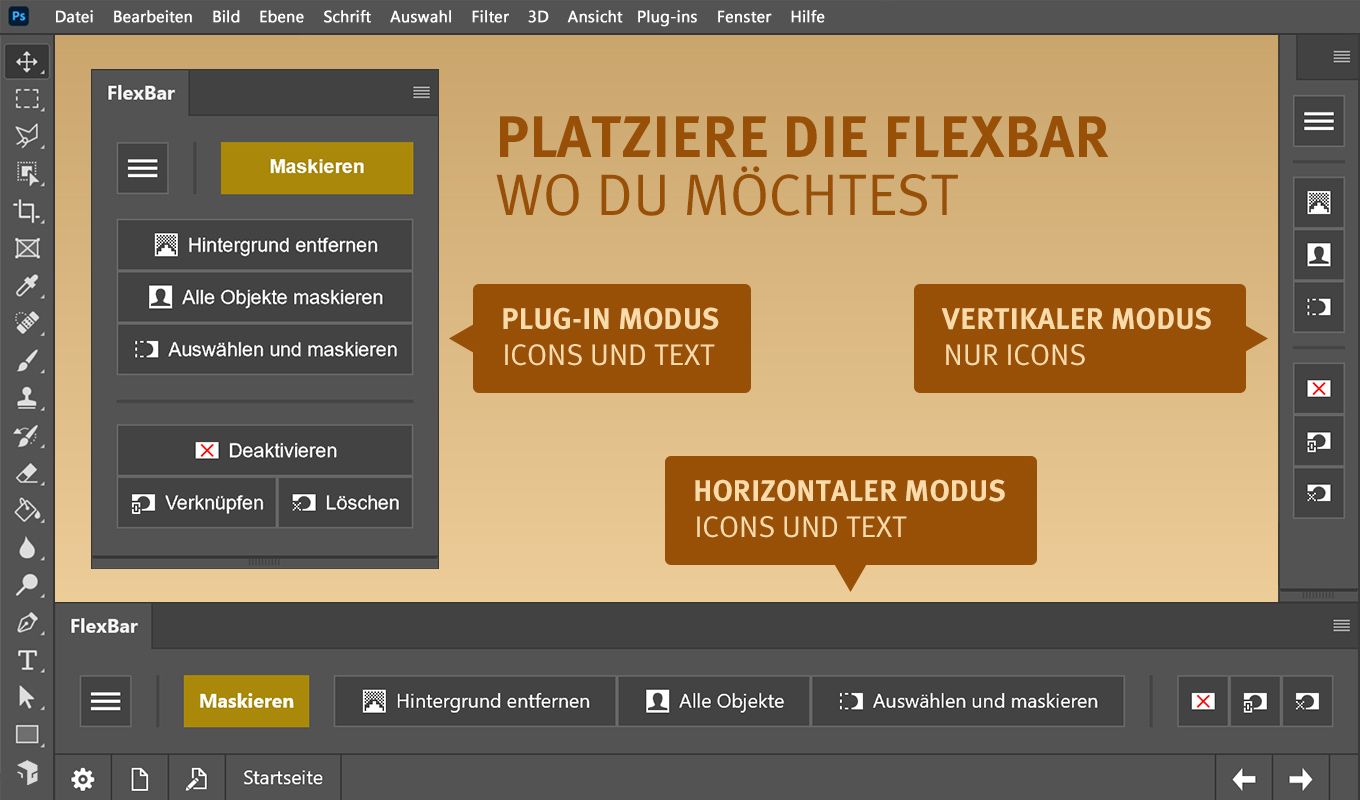Image resolution: width=1360 pixels, height=800 pixels.
Task: Open the Plug-ins menu
Action: tap(667, 17)
